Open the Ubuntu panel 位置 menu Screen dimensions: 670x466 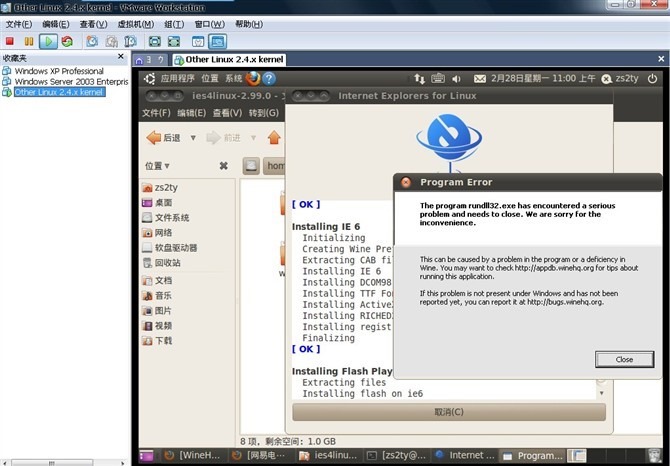coord(210,79)
